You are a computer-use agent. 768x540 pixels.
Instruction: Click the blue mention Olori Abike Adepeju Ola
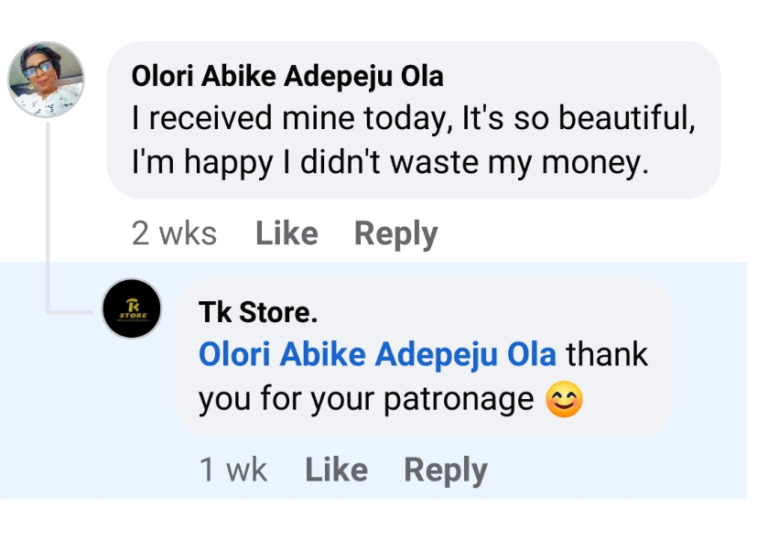click(x=377, y=355)
